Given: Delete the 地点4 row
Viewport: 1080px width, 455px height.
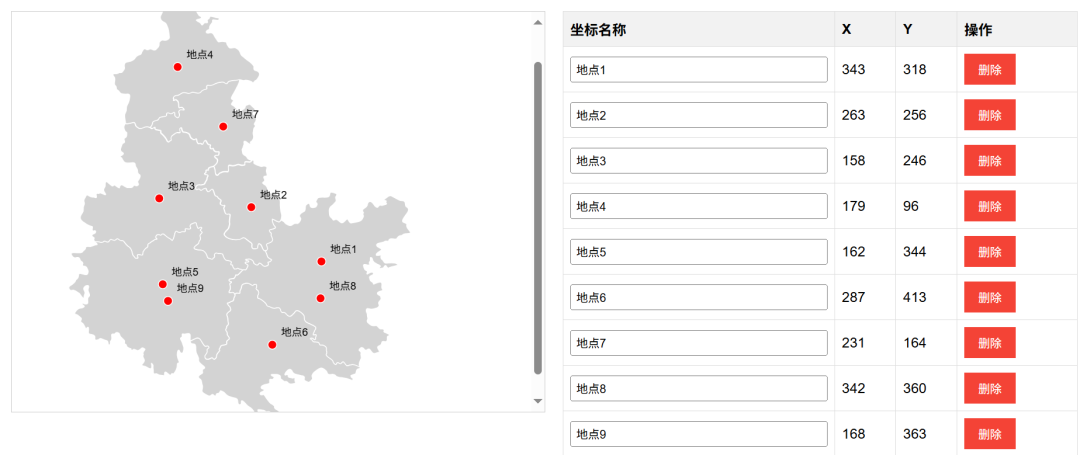Looking at the screenshot, I should (x=990, y=206).
